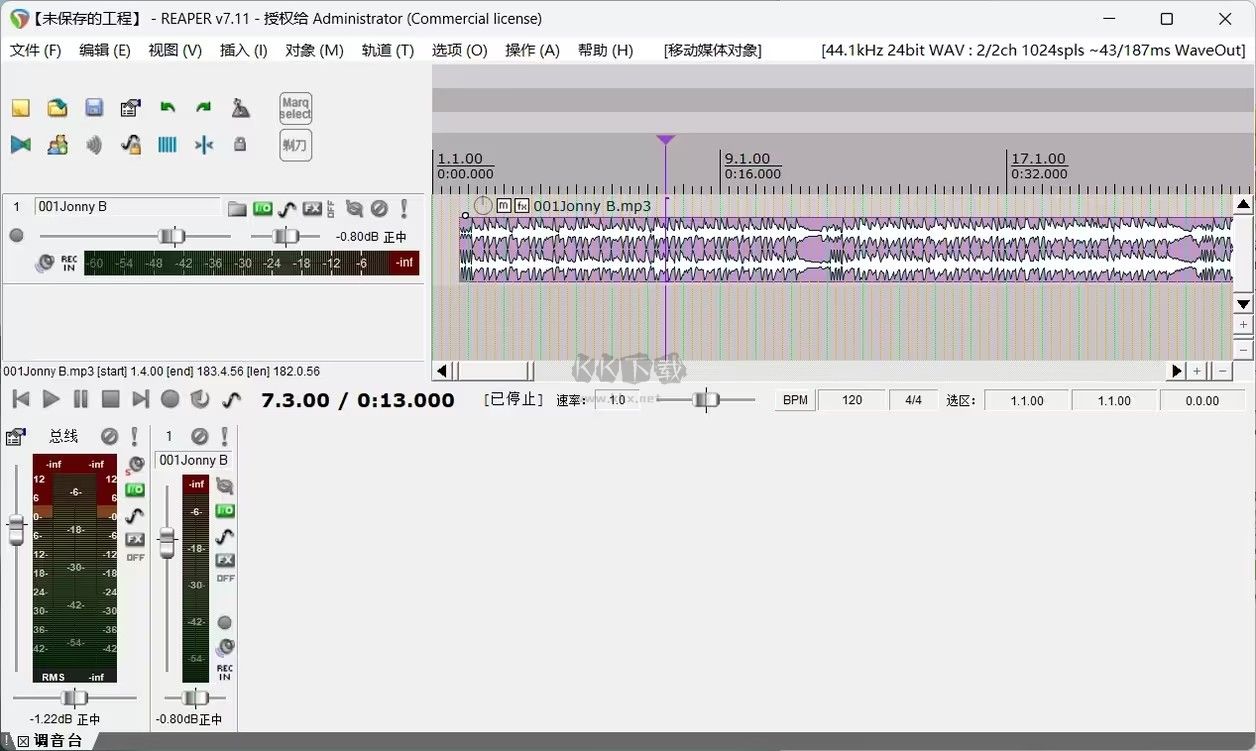1256x751 pixels.
Task: Go to project start transport button
Action: 20,400
